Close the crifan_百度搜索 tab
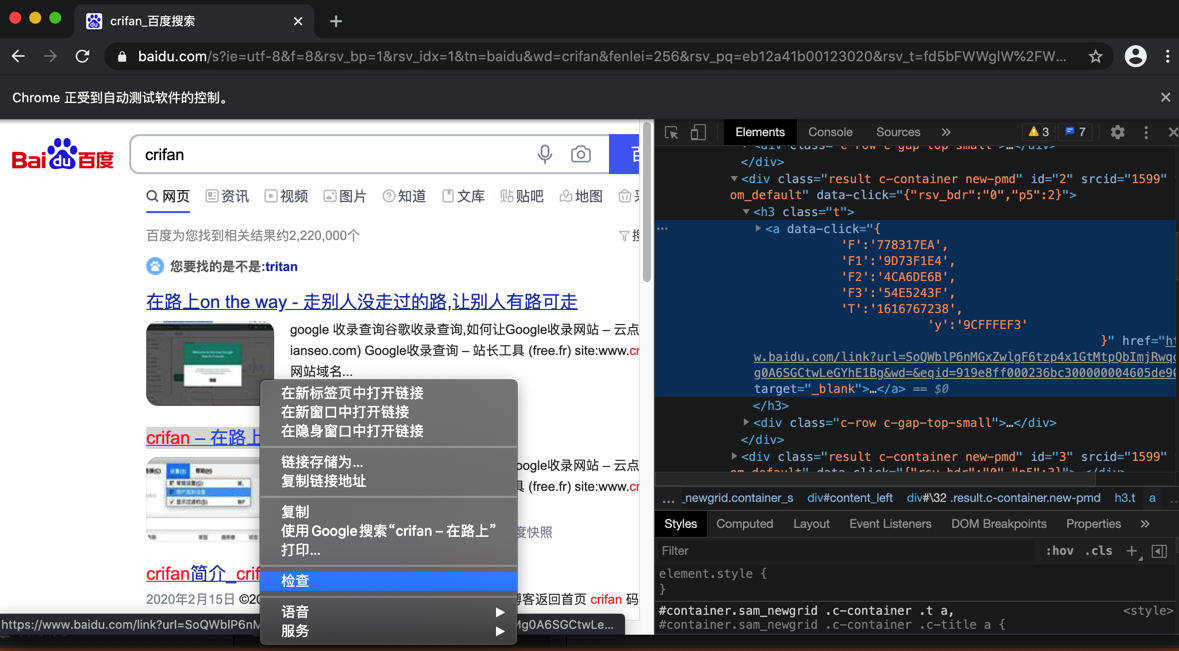 pos(298,21)
